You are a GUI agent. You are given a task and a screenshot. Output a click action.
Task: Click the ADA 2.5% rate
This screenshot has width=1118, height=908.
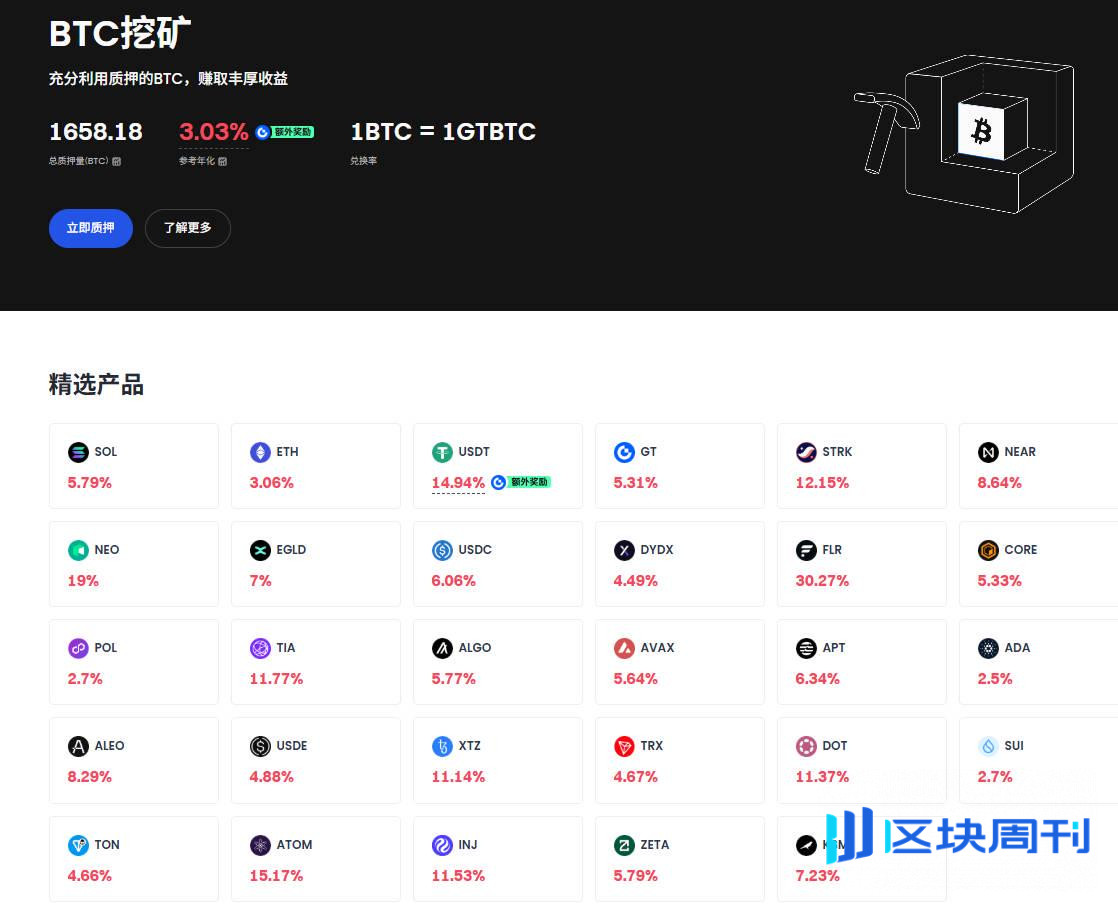[995, 679]
